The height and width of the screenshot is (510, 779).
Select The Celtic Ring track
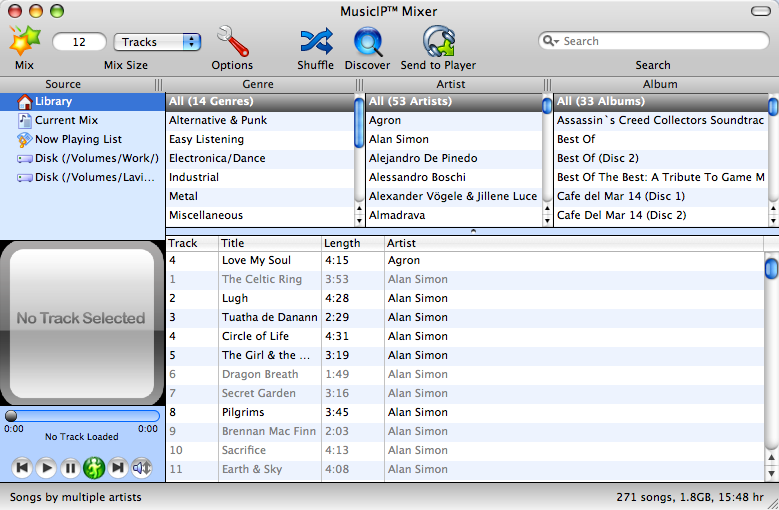coord(465,279)
